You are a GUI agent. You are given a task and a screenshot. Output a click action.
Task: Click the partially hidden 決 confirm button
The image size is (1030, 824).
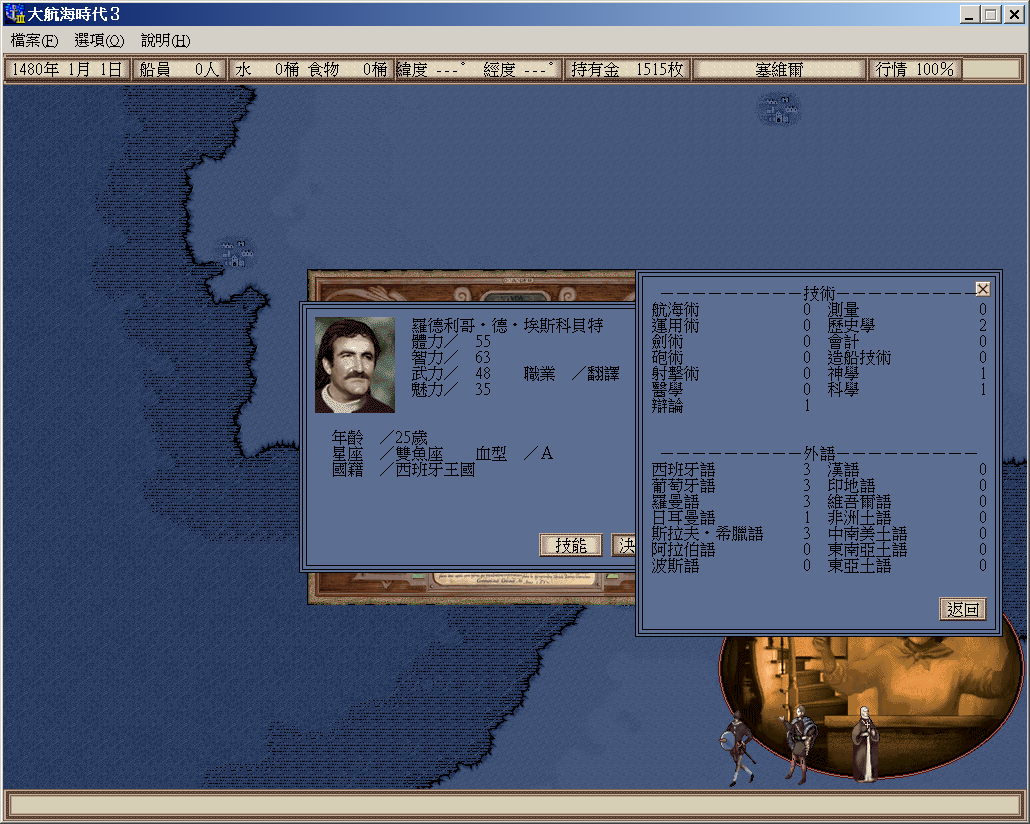(x=623, y=545)
